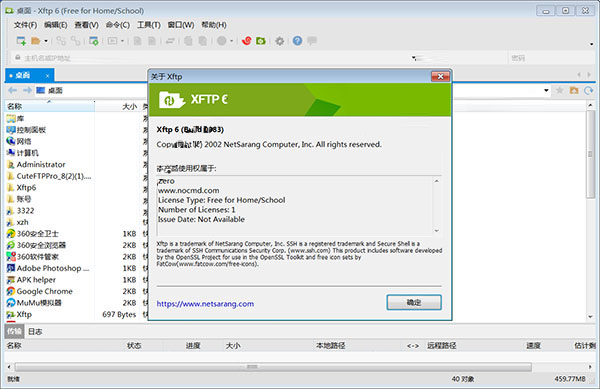This screenshot has width=600, height=389.
Task: Click the forward navigation arrow
Action: [x=27, y=90]
